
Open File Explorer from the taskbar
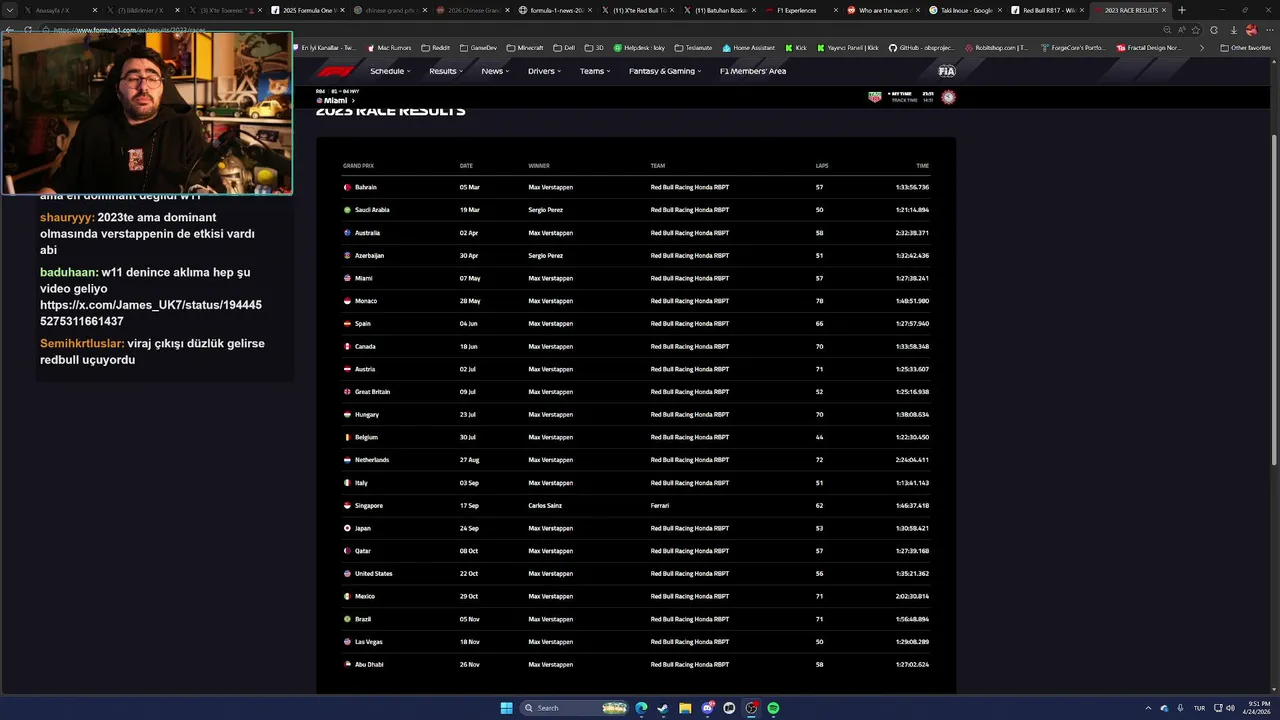pyautogui.click(x=685, y=708)
